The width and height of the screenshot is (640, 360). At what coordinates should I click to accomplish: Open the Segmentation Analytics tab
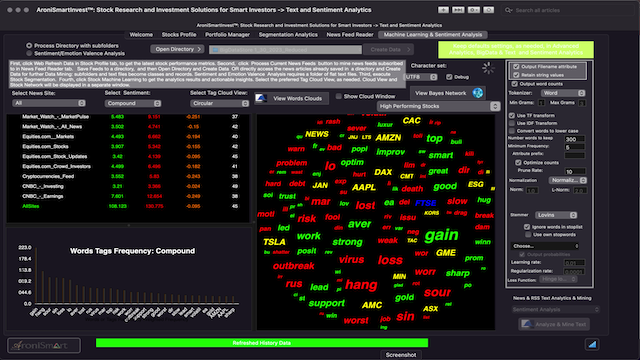pyautogui.click(x=288, y=35)
